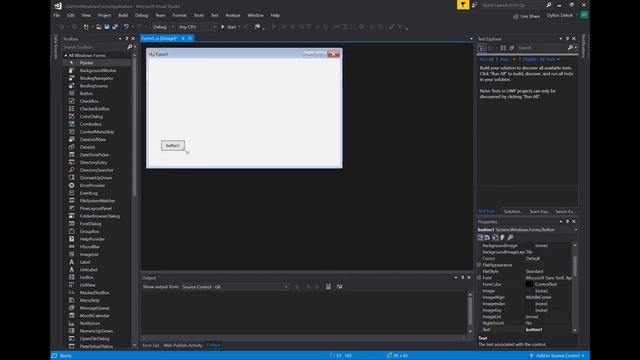Click the ForeColor black color swatch
Screen dimensions: 640x360
[x=529, y=284]
